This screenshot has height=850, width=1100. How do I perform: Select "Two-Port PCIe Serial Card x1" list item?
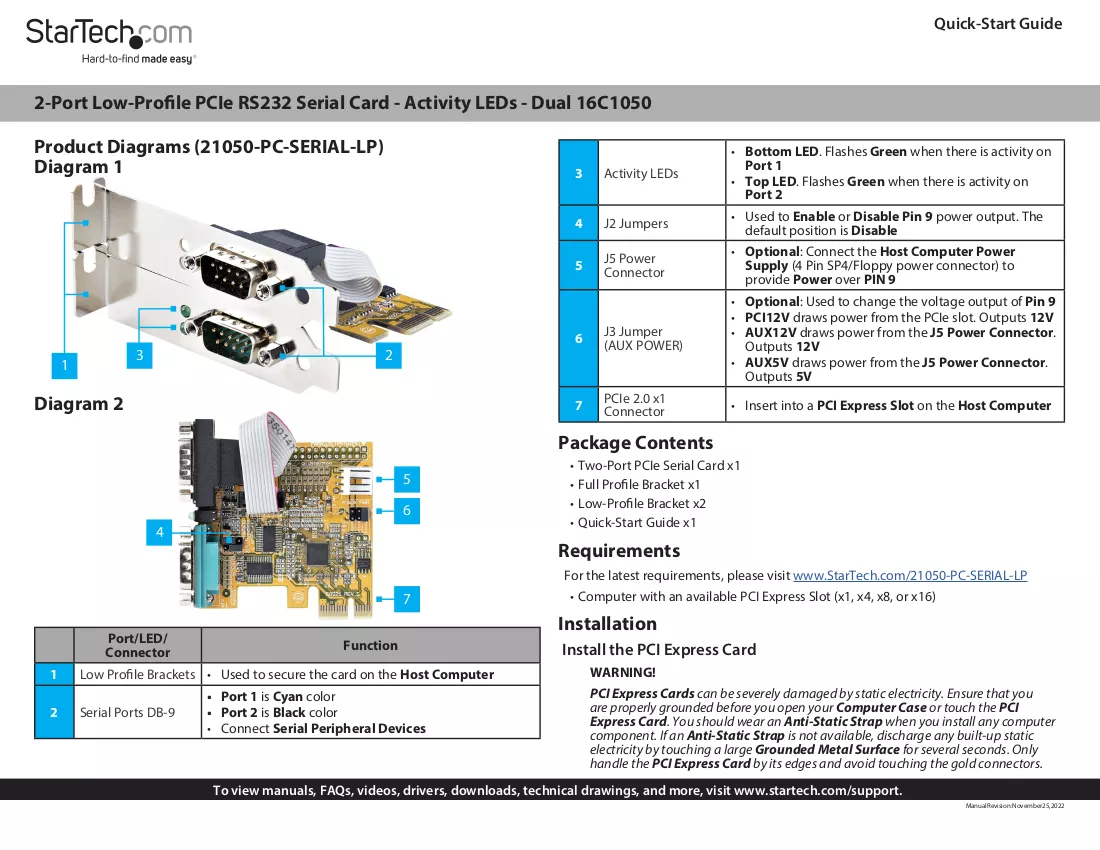(659, 466)
